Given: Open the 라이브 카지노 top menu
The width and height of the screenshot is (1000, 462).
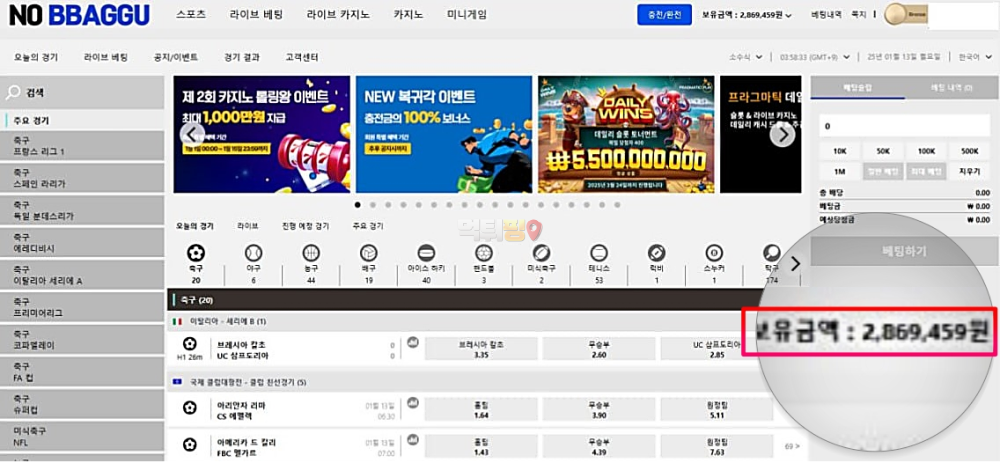Looking at the screenshot, I should tap(338, 14).
